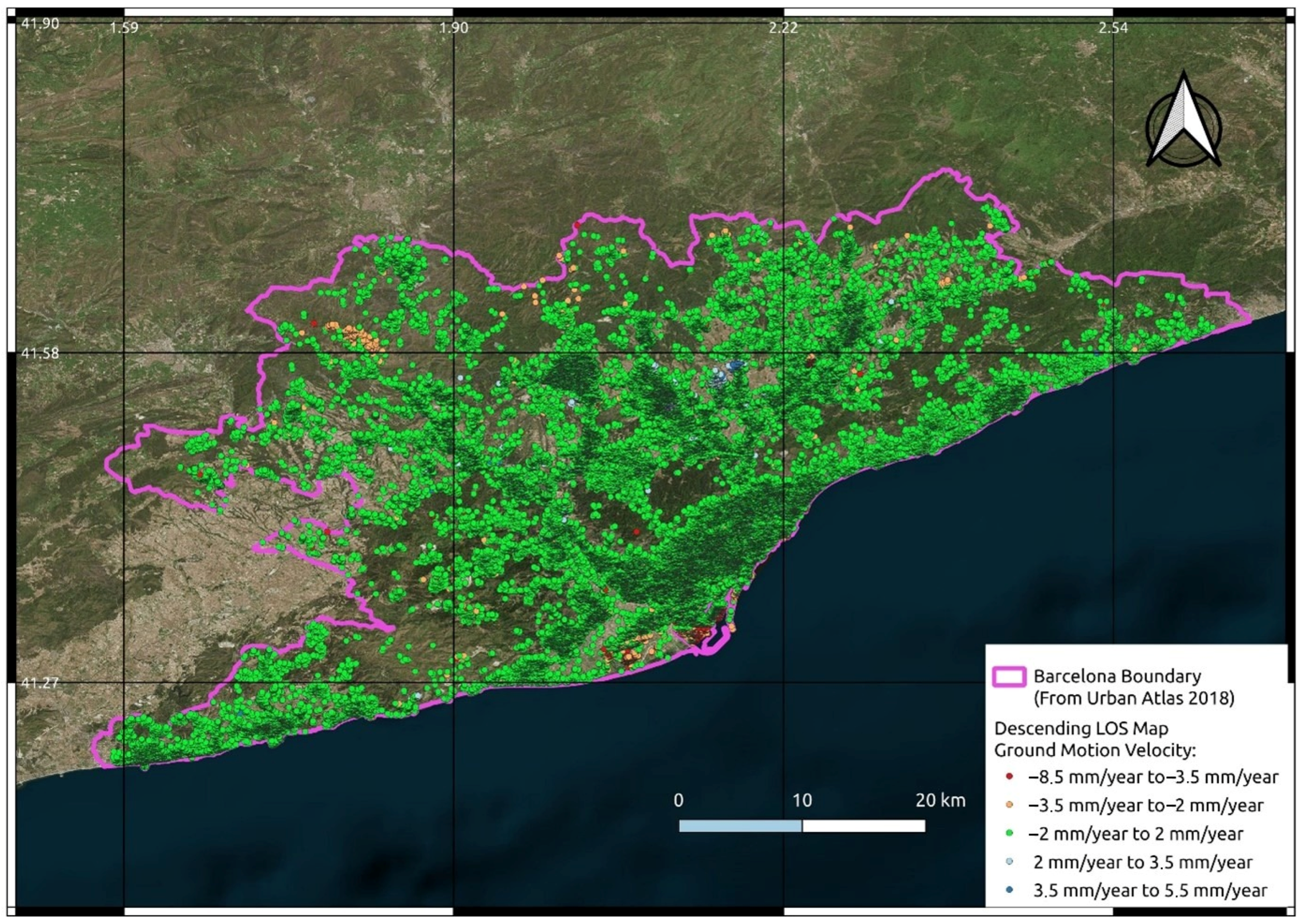Click the 'Barcelona Boundary' legend text
The image size is (1301, 924).
[1117, 677]
